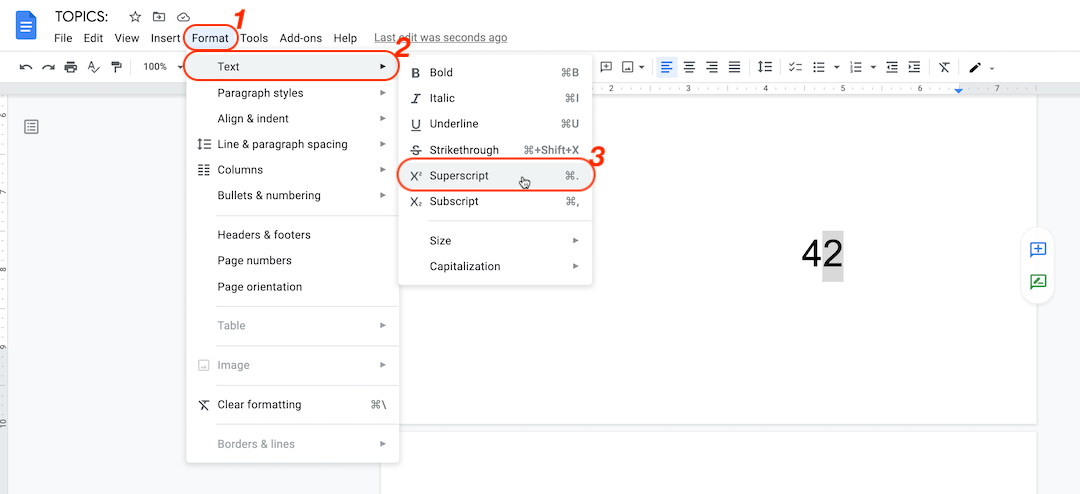Click the toolbar Clear formatting icon

tap(943, 67)
